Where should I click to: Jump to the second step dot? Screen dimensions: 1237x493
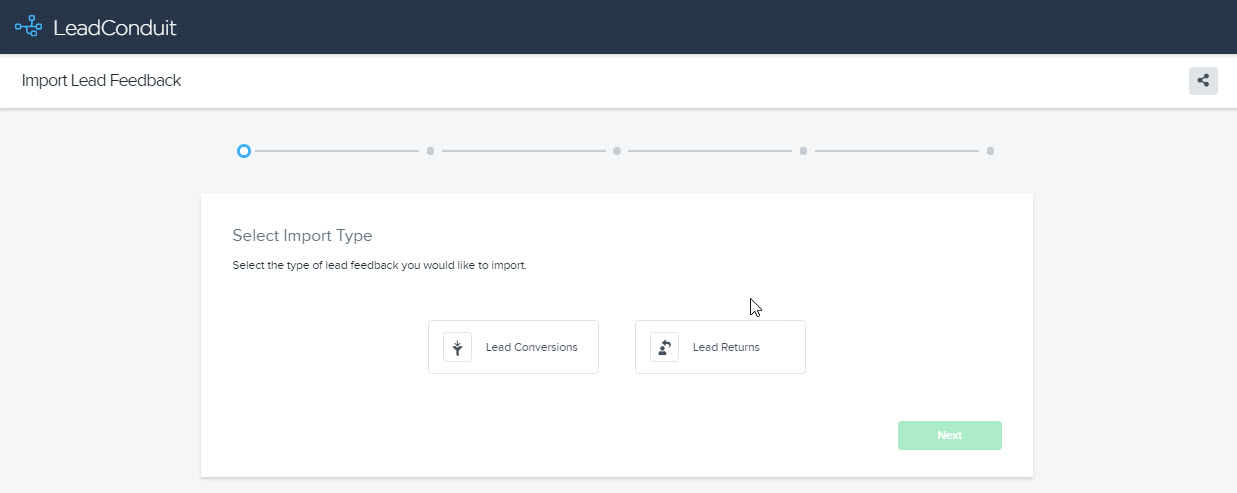coord(430,151)
